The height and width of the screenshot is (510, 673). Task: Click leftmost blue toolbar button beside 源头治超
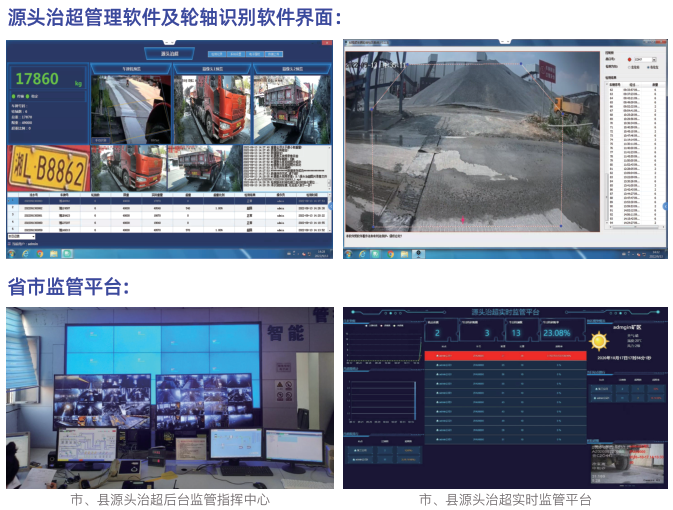(217, 54)
